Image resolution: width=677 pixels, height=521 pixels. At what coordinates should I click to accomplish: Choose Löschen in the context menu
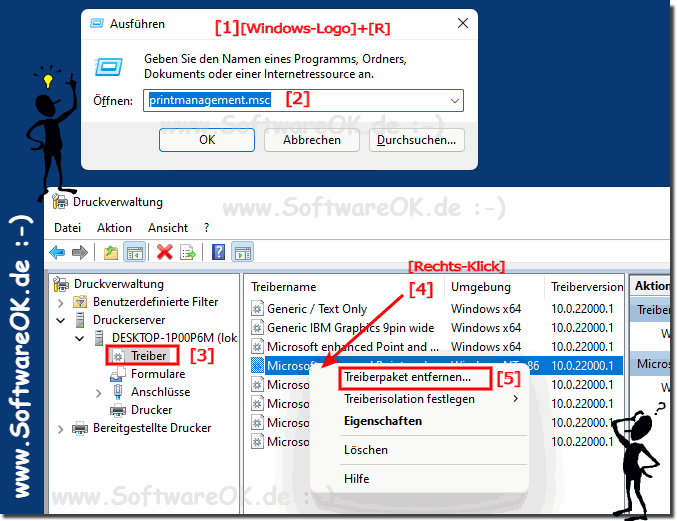(366, 450)
